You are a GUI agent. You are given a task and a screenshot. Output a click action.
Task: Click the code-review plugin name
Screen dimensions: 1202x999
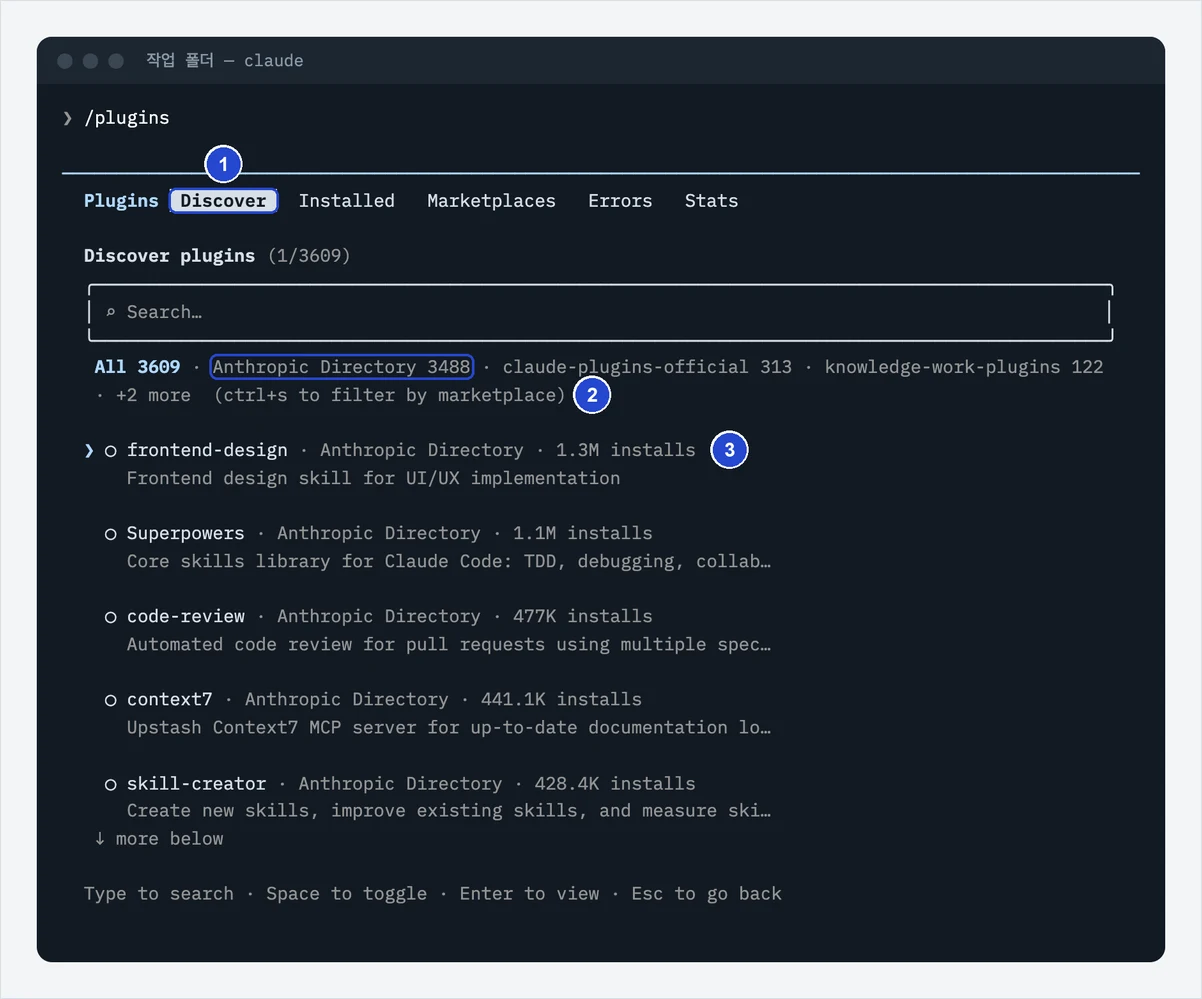pos(186,616)
